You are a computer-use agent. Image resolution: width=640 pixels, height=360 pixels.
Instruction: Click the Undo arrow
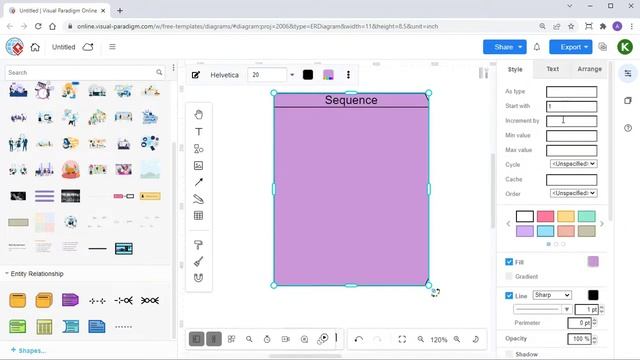(x=359, y=339)
